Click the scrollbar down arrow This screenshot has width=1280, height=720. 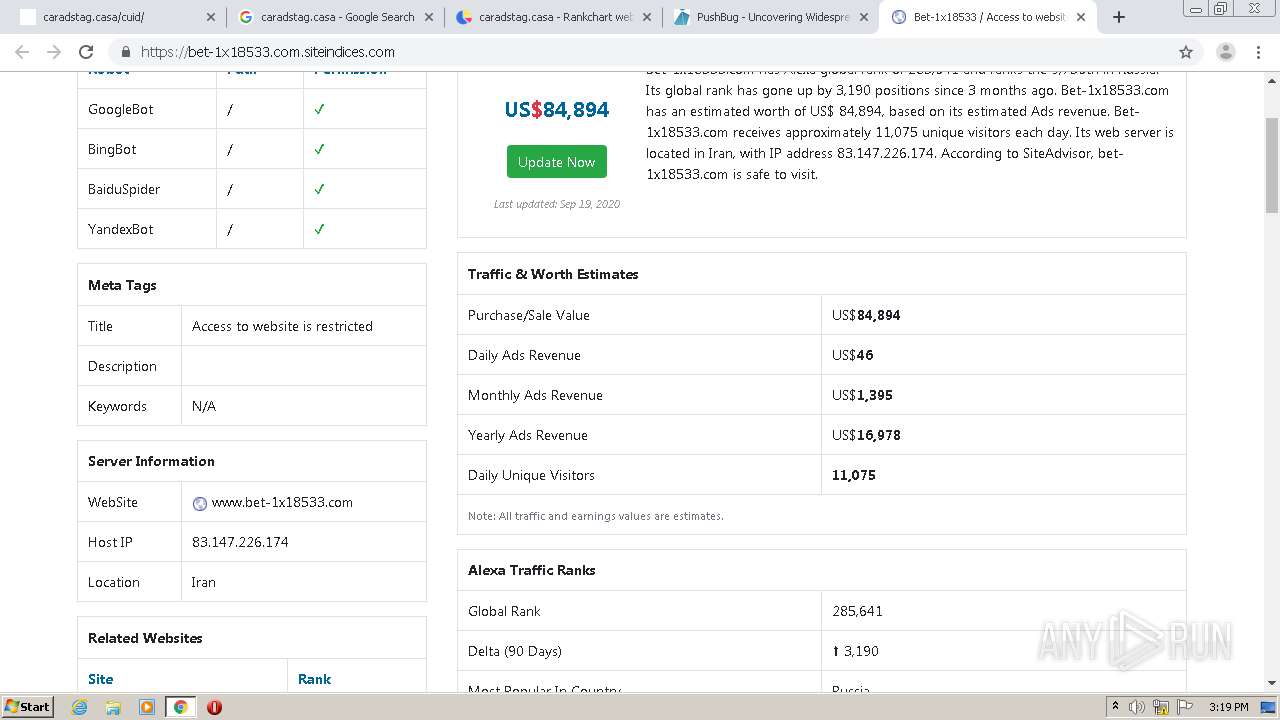pyautogui.click(x=1272, y=683)
